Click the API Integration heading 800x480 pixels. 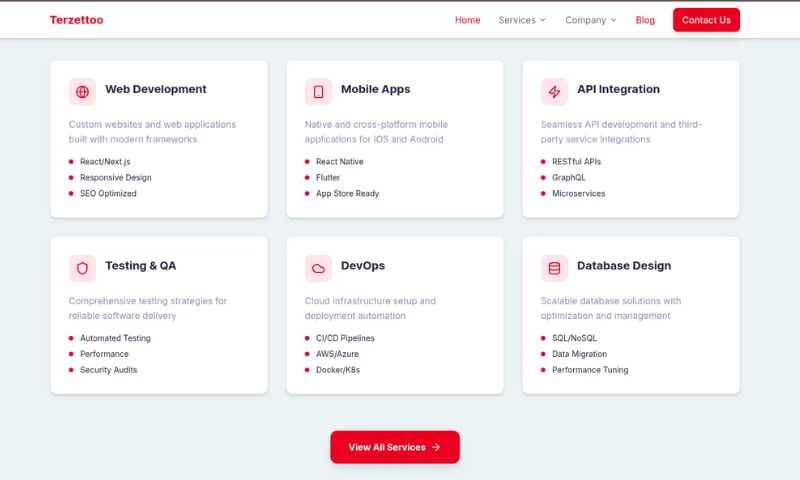coord(618,89)
